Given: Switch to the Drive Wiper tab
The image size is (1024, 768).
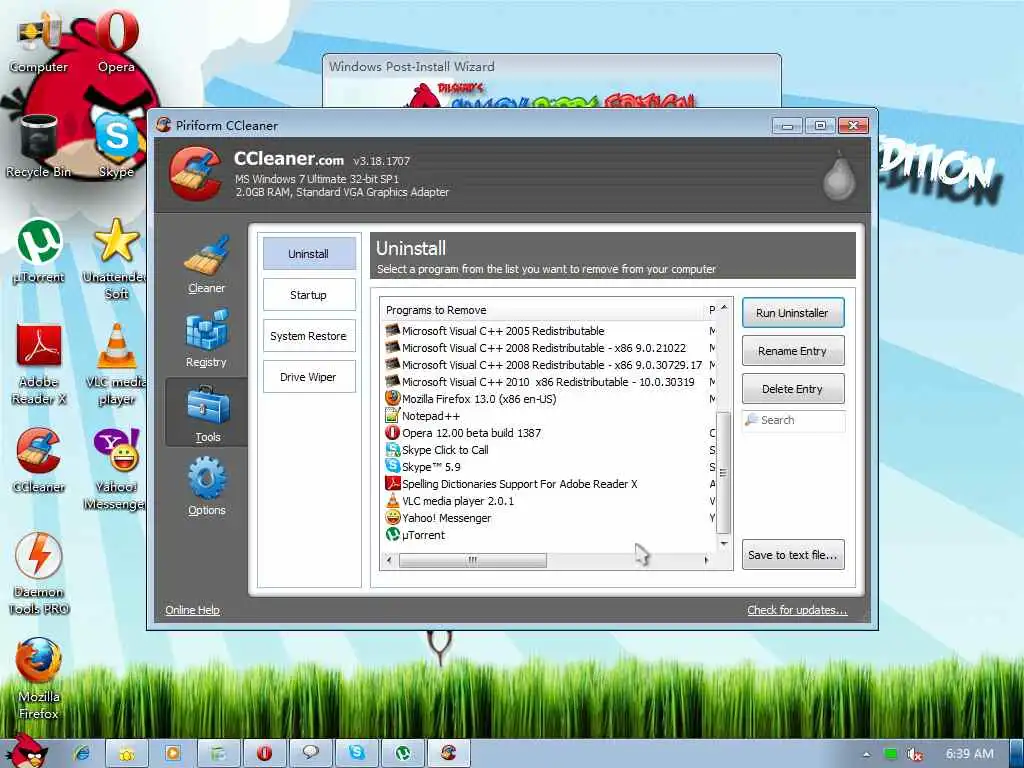Looking at the screenshot, I should pos(309,377).
